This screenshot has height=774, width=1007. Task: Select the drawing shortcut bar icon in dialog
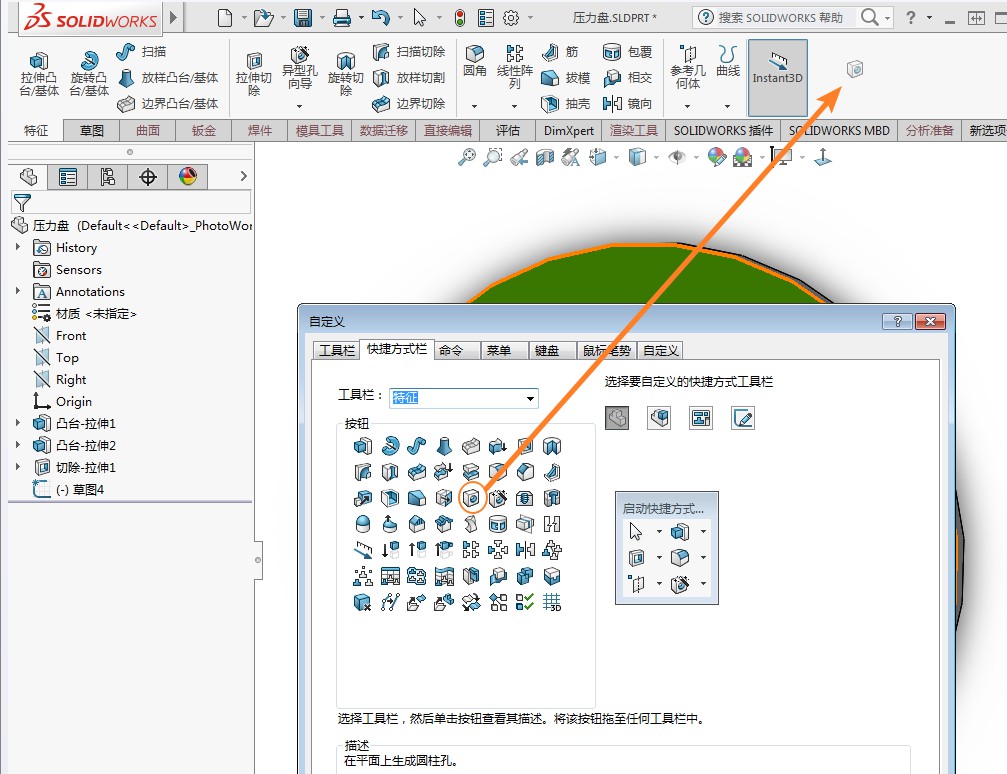click(701, 418)
